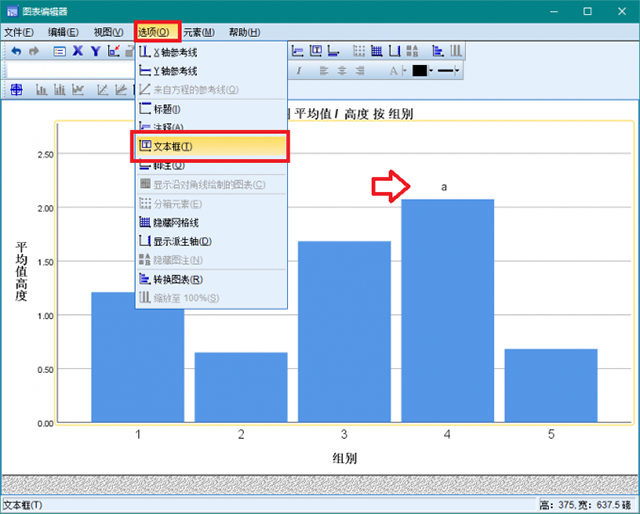
Task: Choose 隐藏网格线 in the options menu
Action: click(x=211, y=223)
